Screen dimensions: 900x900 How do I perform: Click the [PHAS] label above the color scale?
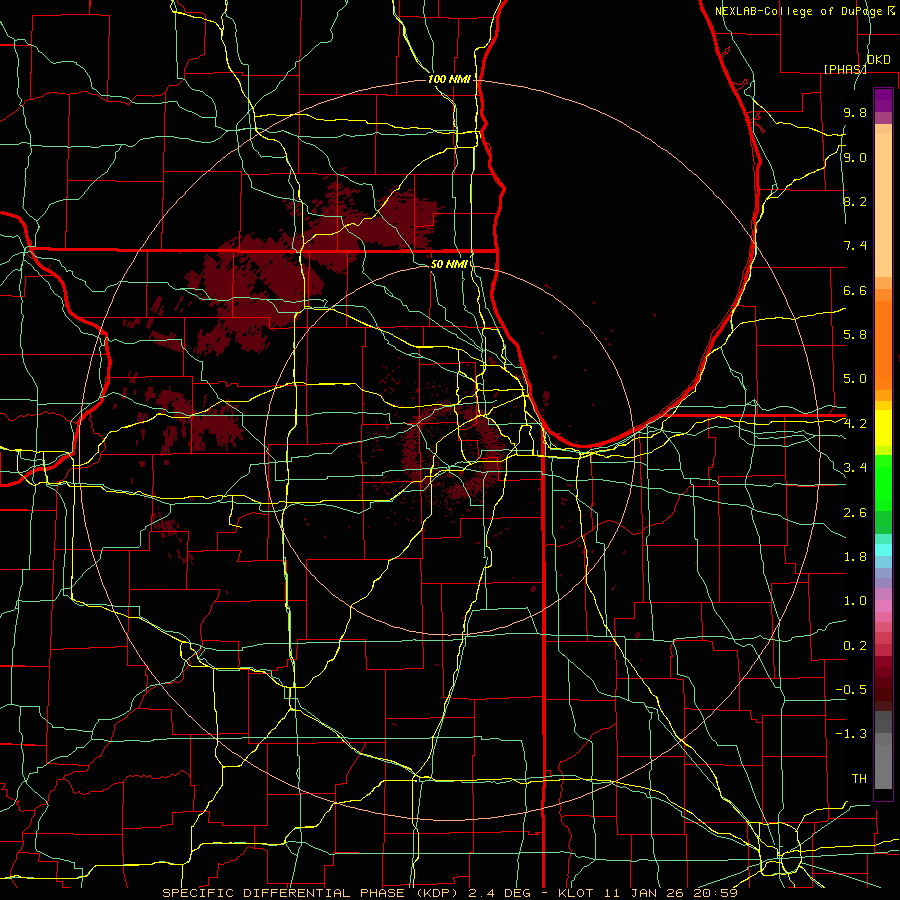tap(844, 69)
